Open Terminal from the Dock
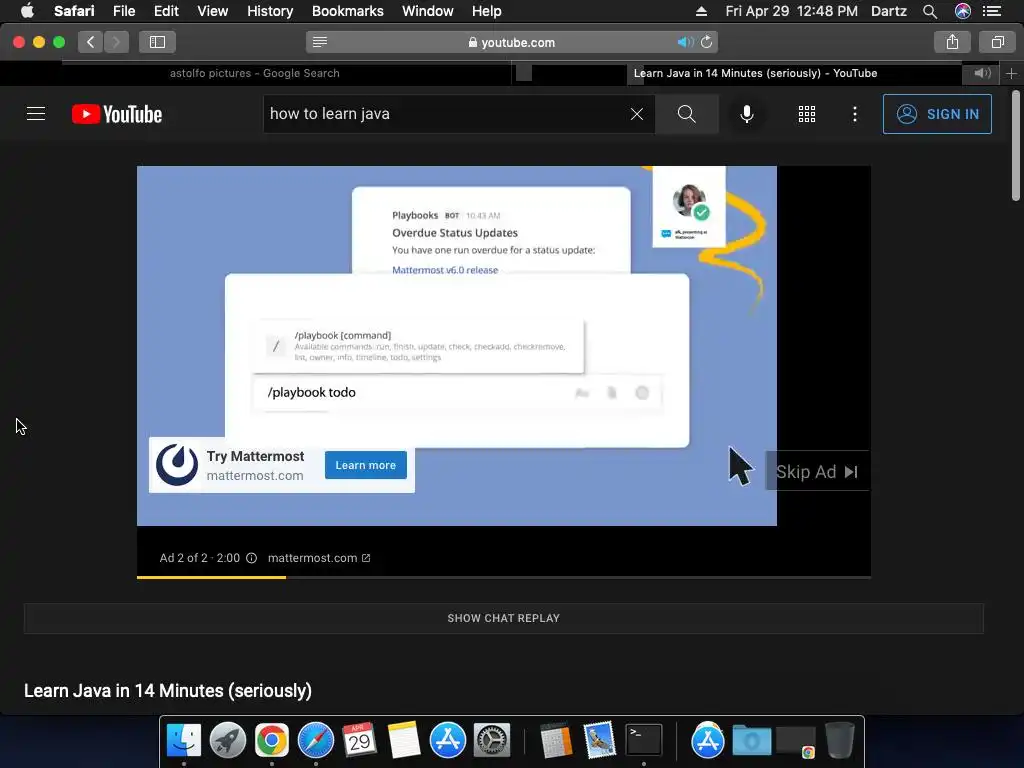 (x=644, y=741)
